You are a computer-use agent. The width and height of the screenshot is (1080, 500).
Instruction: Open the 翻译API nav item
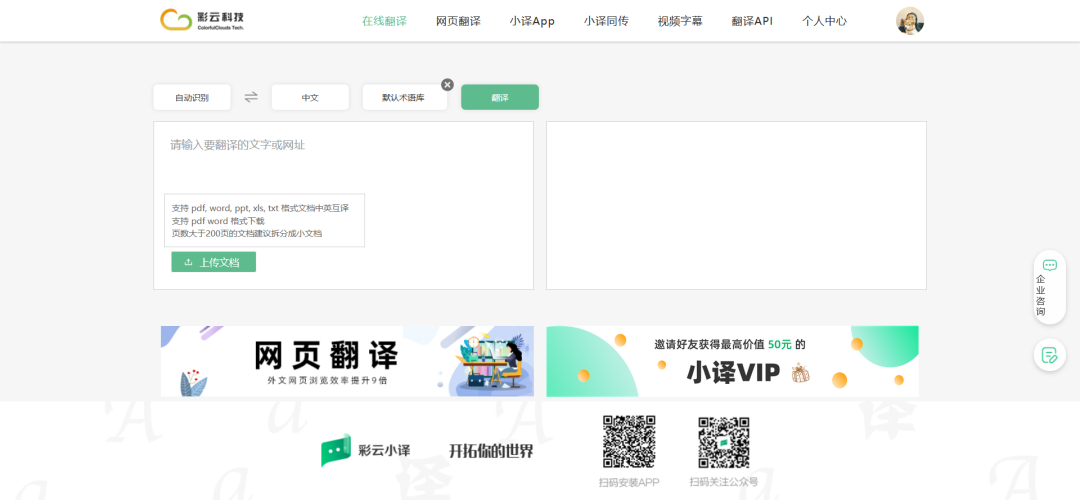(752, 21)
